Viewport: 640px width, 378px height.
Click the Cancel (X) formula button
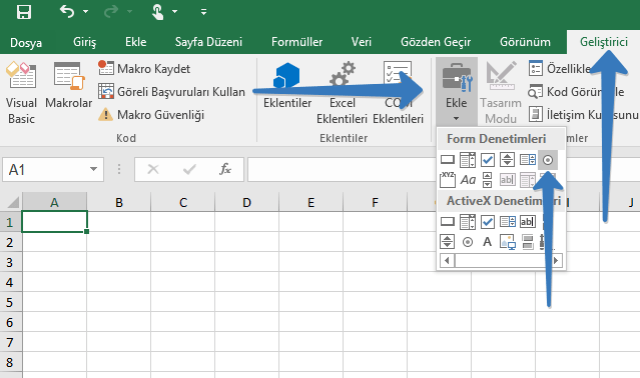(x=153, y=169)
